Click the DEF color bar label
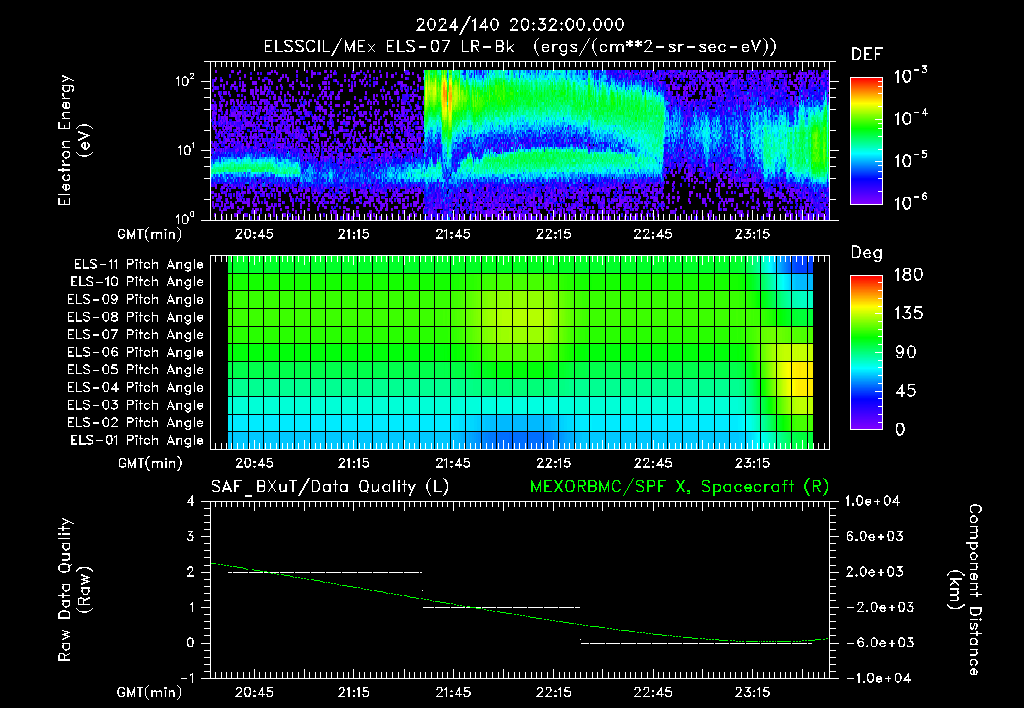This screenshot has height=708, width=1024. click(x=867, y=55)
